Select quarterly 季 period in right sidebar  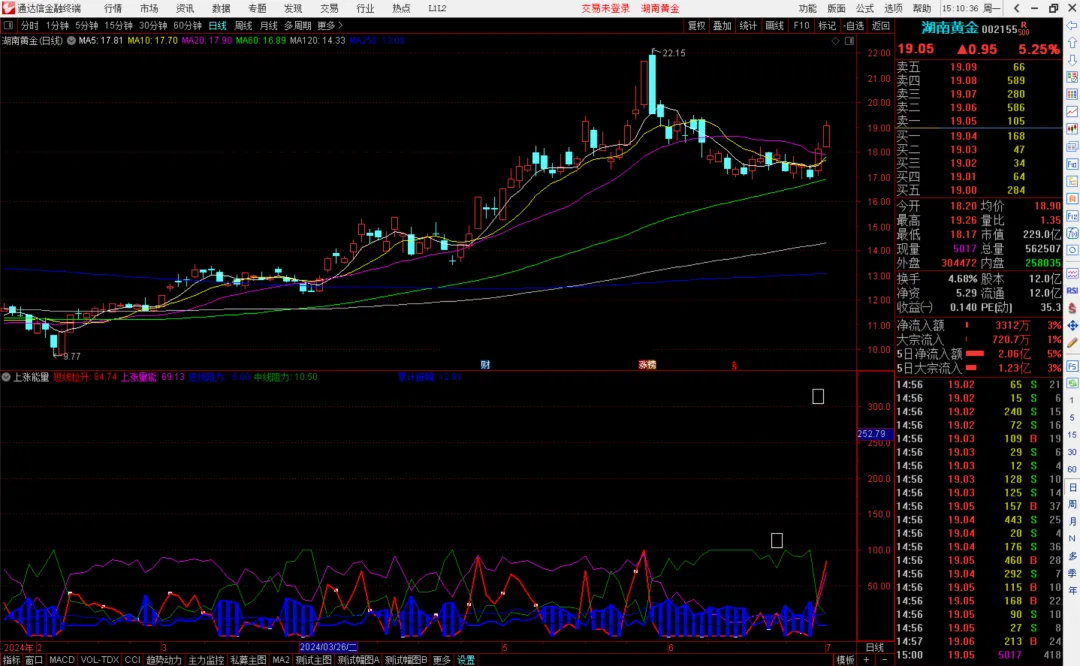(x=1072, y=573)
